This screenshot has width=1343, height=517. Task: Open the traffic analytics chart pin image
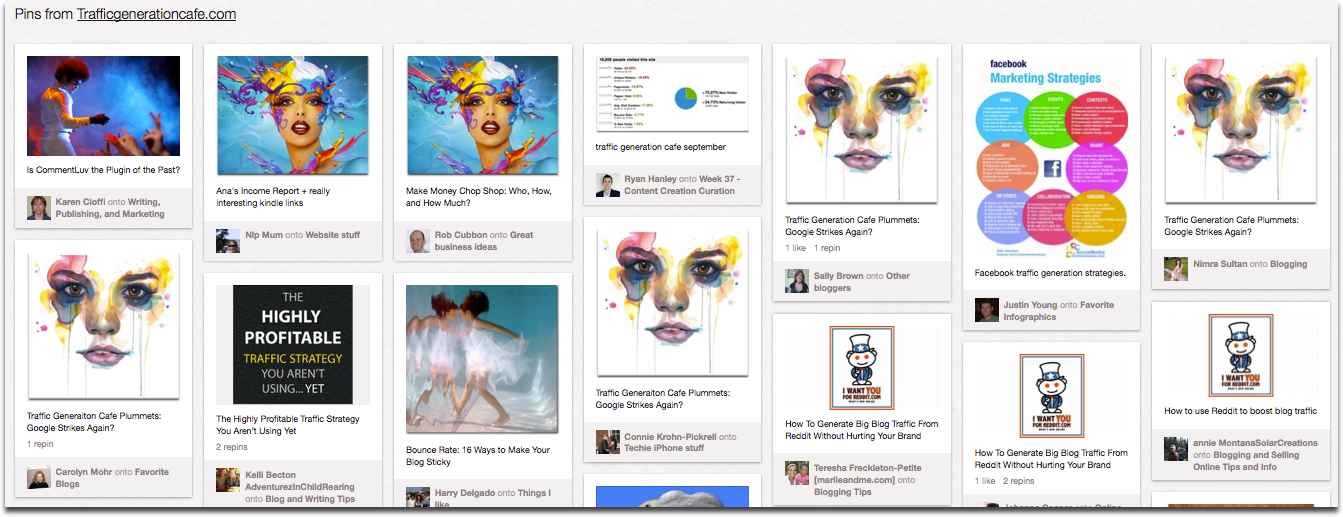coord(672,94)
